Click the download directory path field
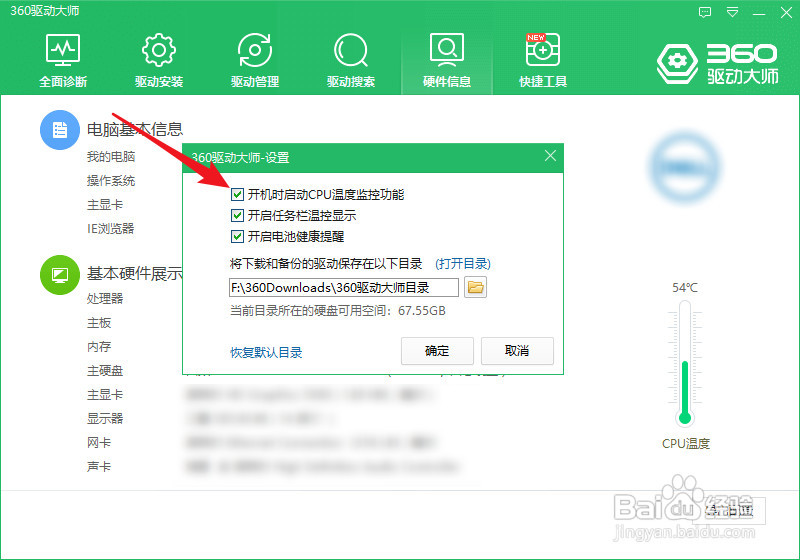This screenshot has width=800, height=560. click(x=344, y=287)
